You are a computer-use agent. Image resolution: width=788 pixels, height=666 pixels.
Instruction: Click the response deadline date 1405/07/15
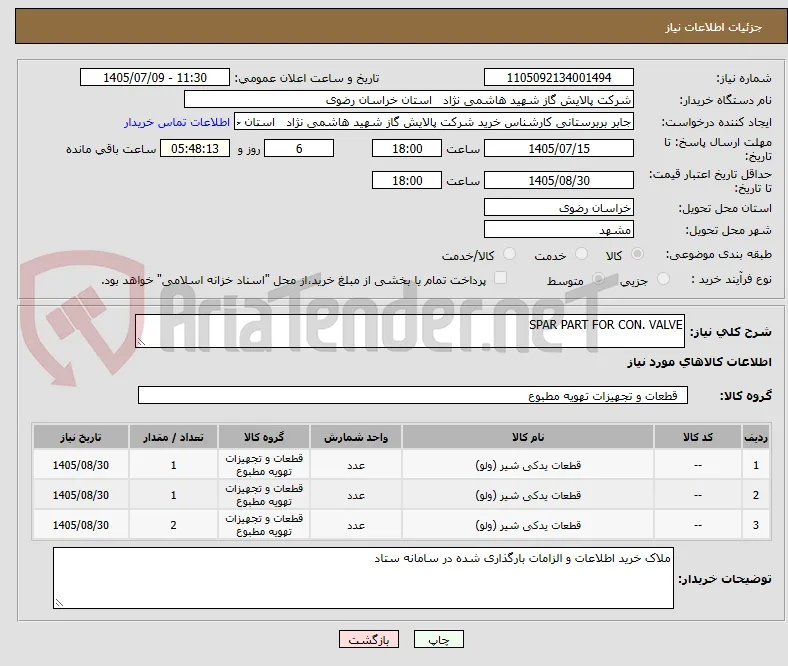(x=559, y=148)
